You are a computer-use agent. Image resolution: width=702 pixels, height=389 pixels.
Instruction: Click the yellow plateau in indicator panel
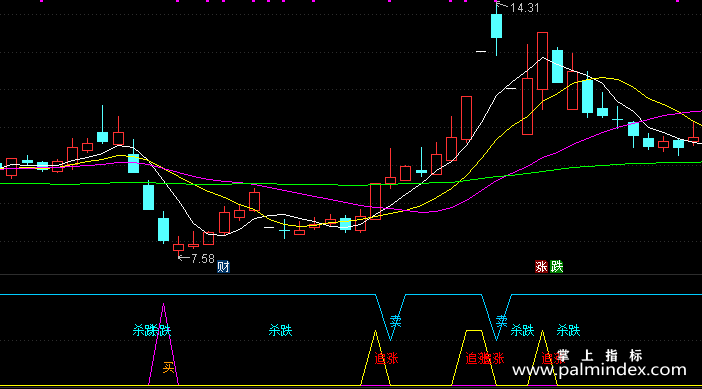point(474,331)
